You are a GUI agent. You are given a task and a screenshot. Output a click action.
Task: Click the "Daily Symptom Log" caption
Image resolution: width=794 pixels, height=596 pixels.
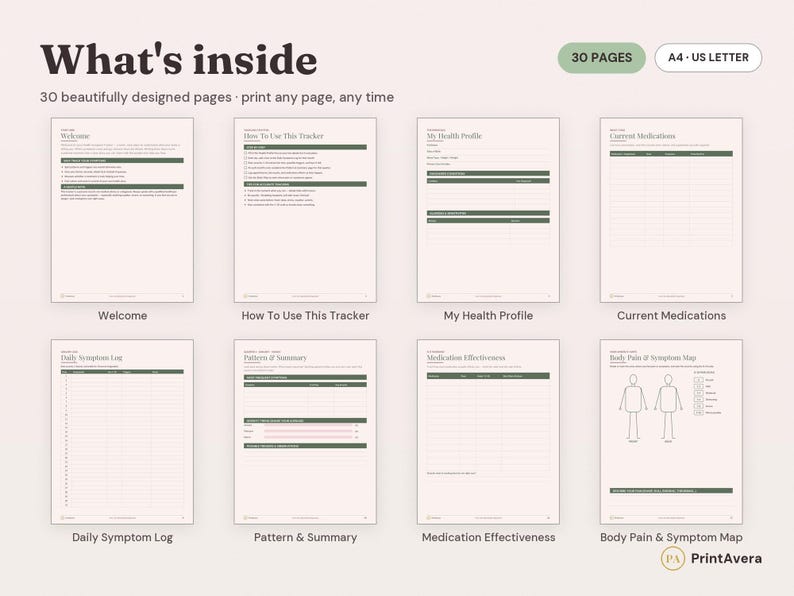(123, 537)
